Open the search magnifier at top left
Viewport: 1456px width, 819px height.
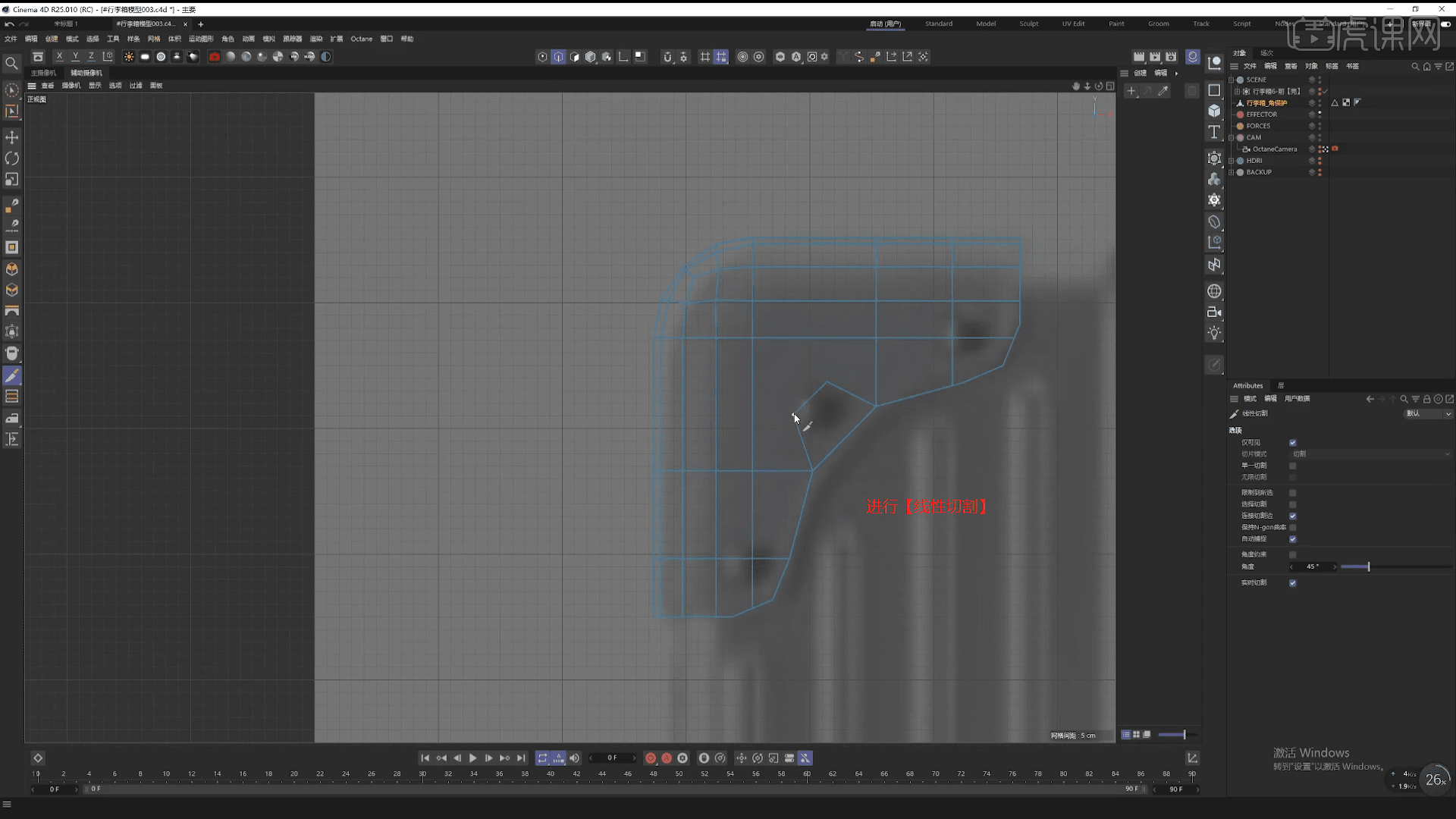pyautogui.click(x=11, y=64)
